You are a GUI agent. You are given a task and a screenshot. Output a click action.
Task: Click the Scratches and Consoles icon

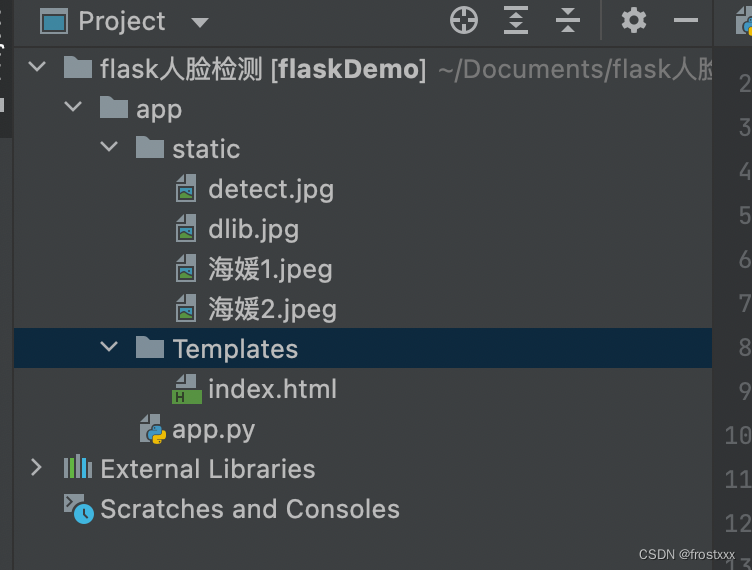(79, 509)
